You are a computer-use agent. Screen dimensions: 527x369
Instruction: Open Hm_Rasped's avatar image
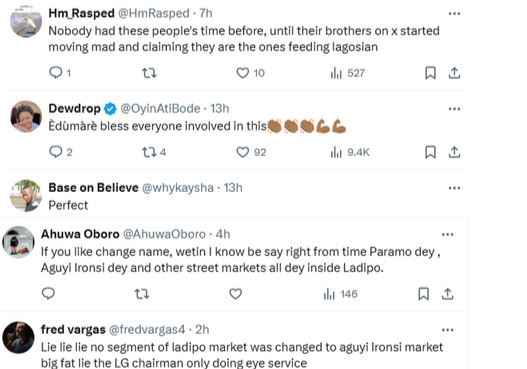tap(26, 21)
